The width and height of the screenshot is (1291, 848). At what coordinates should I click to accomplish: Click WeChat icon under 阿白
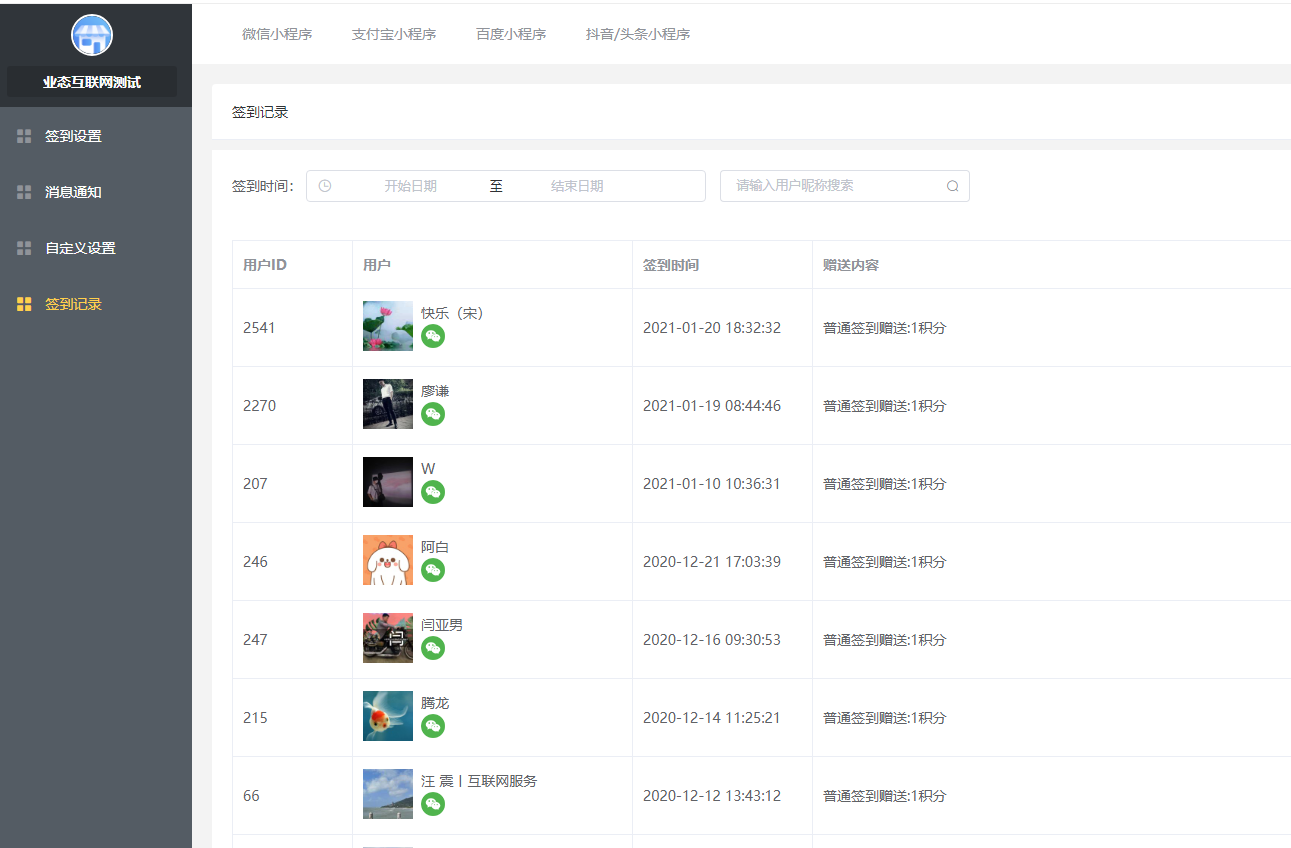tap(433, 570)
